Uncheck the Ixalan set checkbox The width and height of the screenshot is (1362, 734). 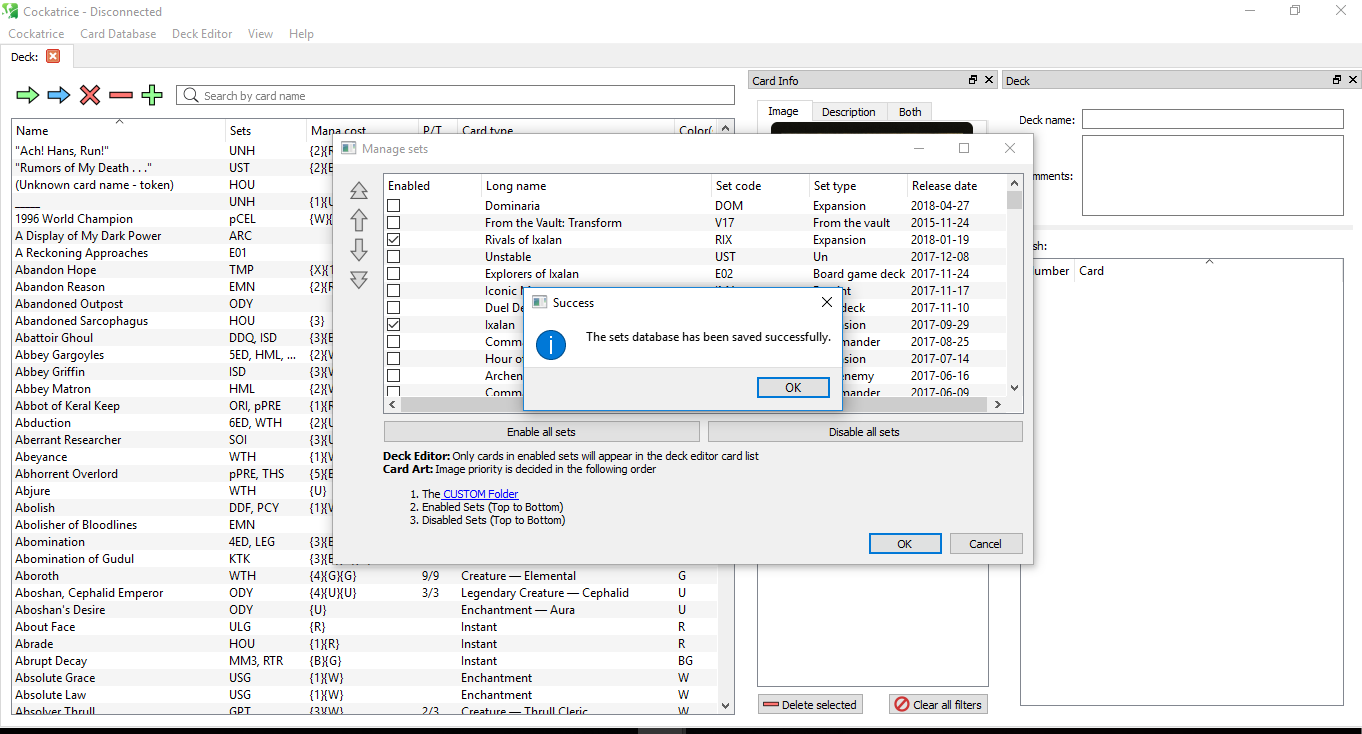click(393, 325)
